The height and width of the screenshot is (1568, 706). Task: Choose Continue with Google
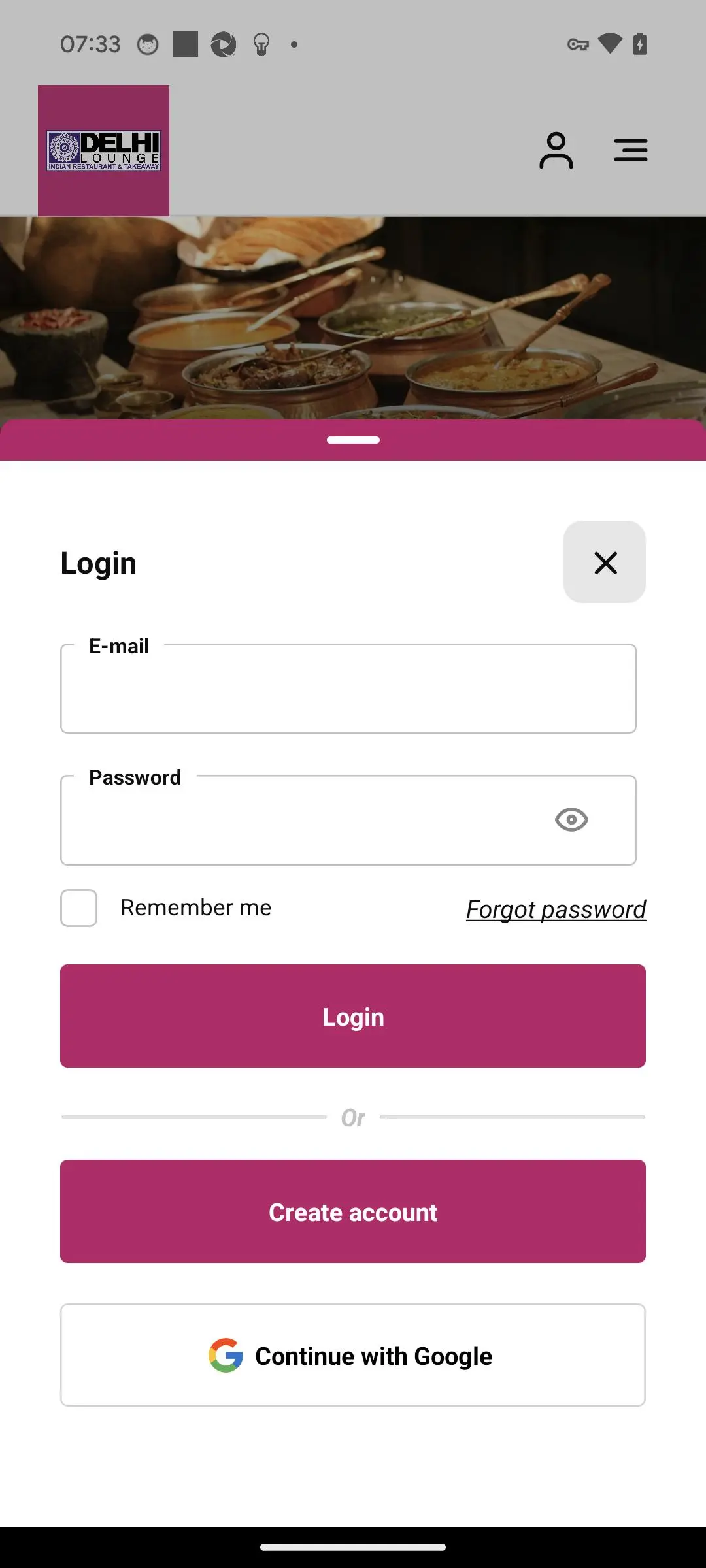(353, 1356)
